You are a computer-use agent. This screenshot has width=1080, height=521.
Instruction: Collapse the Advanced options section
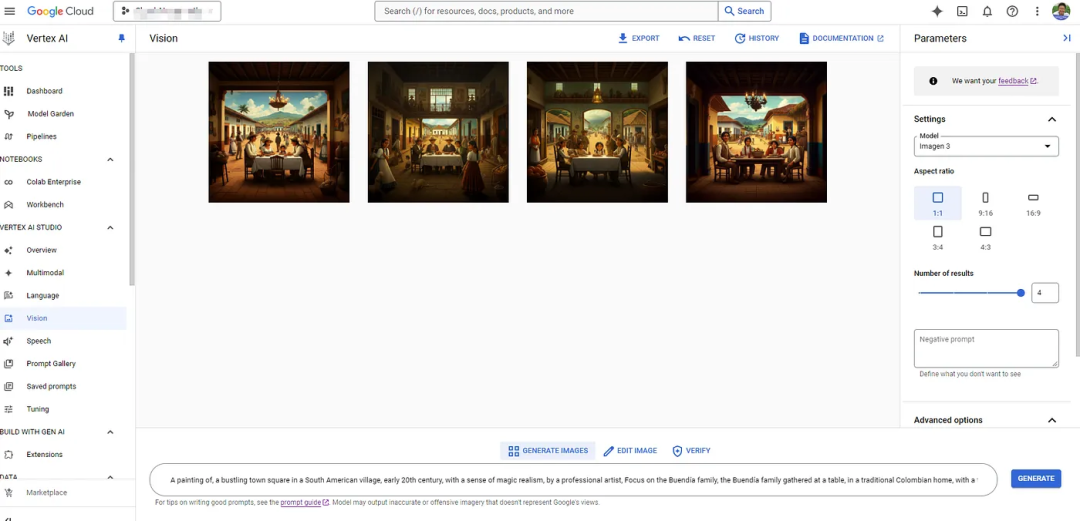pyautogui.click(x=1052, y=420)
